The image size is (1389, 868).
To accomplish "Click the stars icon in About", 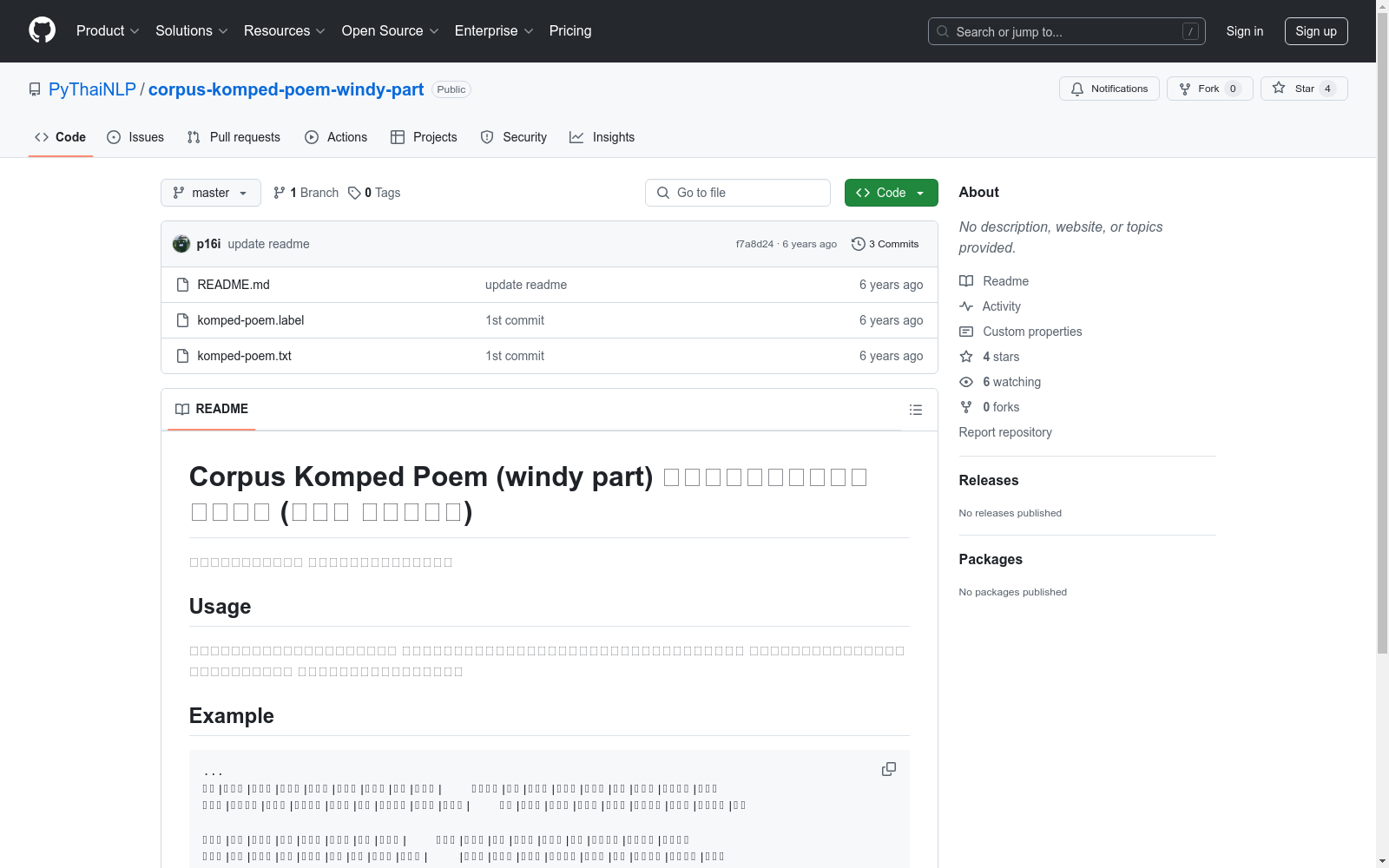I will pyautogui.click(x=966, y=357).
